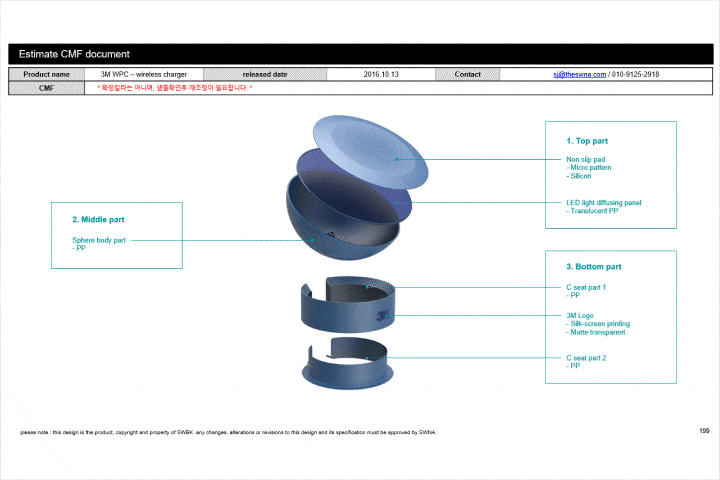Select the '- Translucent PP' line
The width and height of the screenshot is (720, 480).
592,211
